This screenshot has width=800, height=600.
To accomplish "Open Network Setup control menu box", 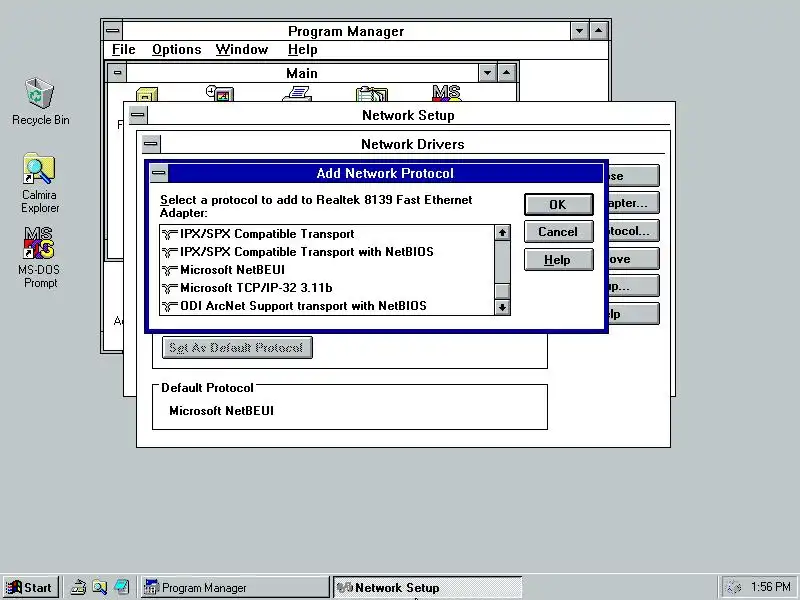I will [x=137, y=115].
